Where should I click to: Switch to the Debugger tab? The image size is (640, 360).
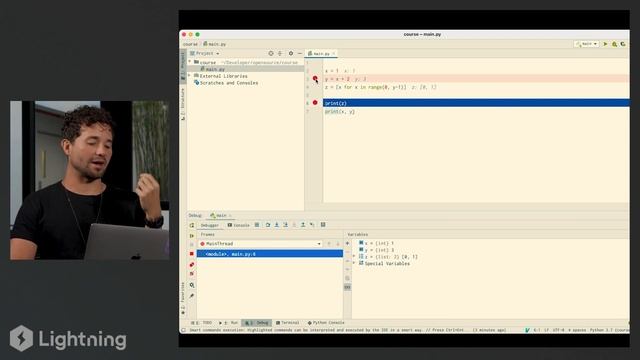tap(209, 225)
